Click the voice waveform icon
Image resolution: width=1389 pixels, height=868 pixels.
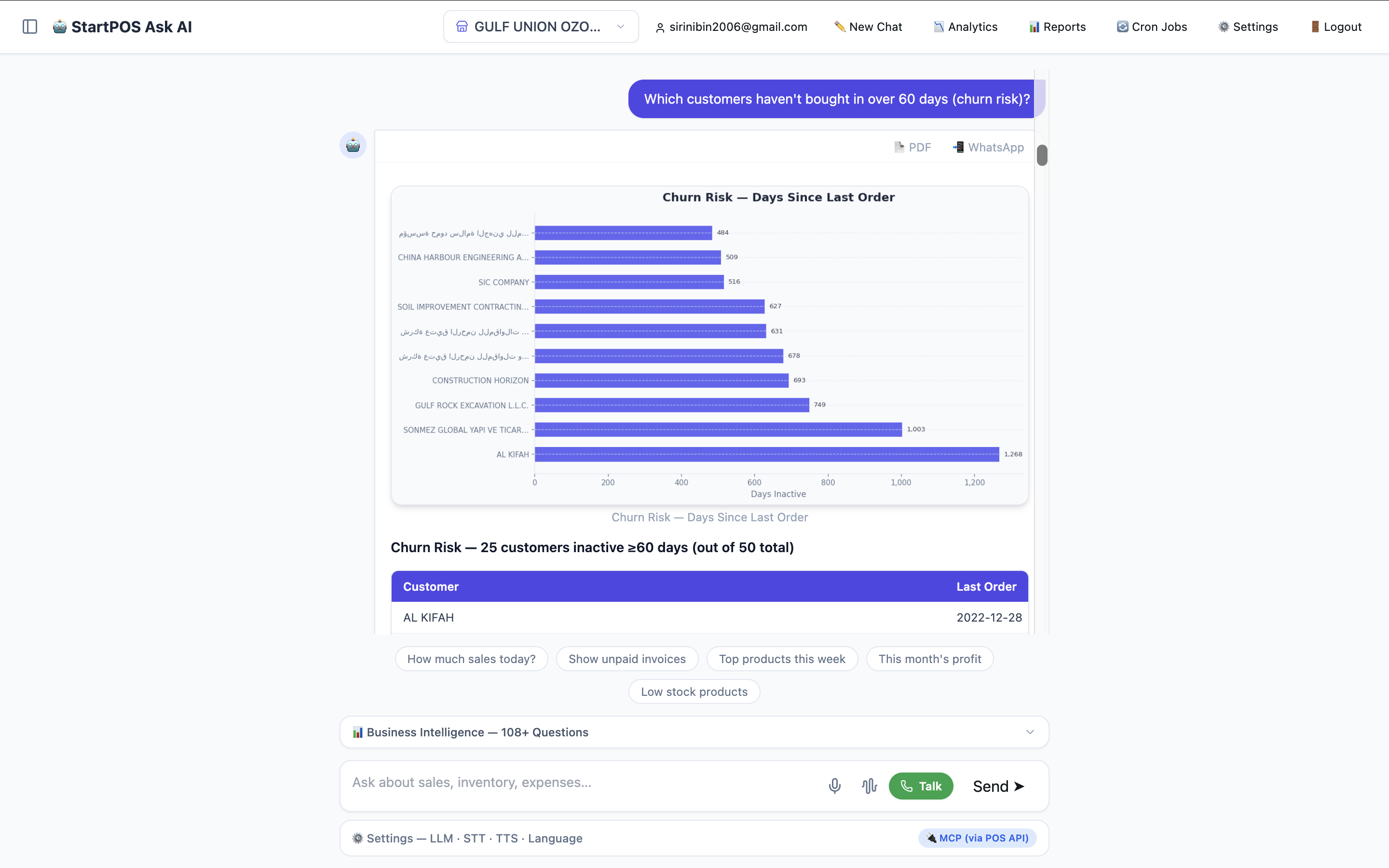pos(869,786)
